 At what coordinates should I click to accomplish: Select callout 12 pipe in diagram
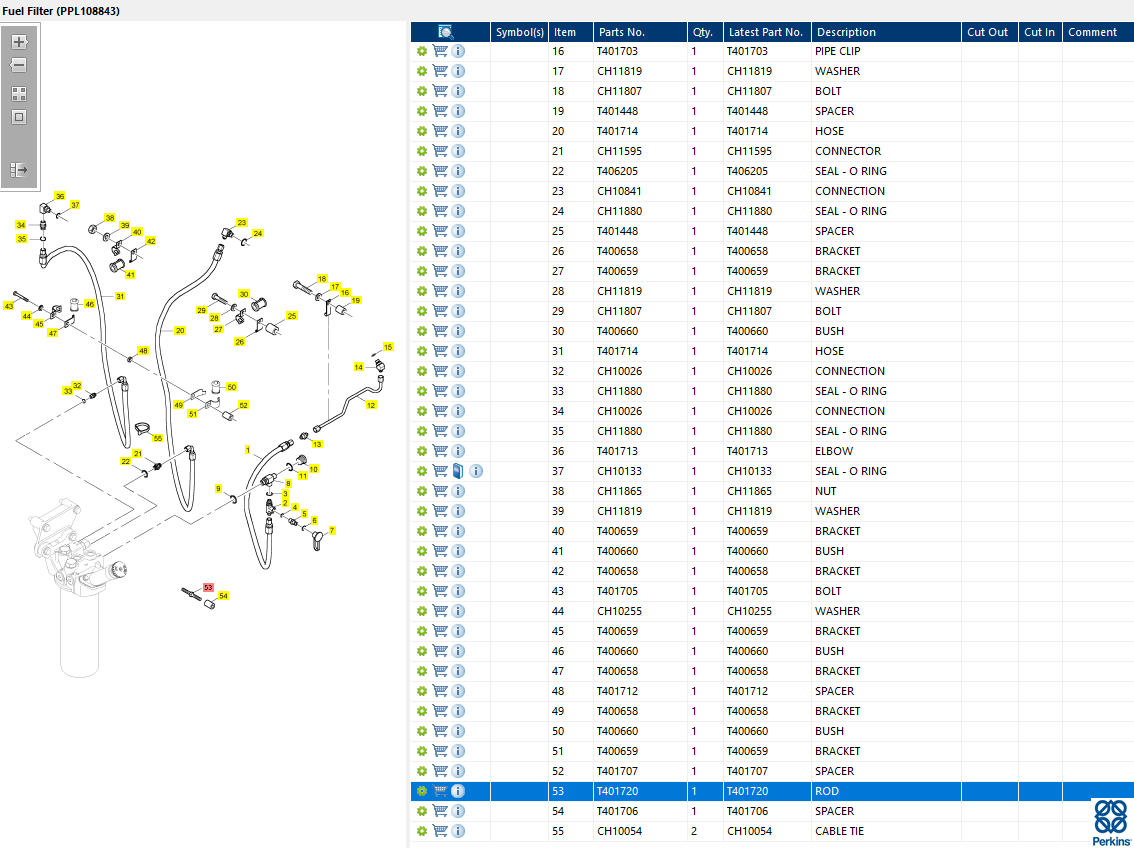click(x=371, y=405)
